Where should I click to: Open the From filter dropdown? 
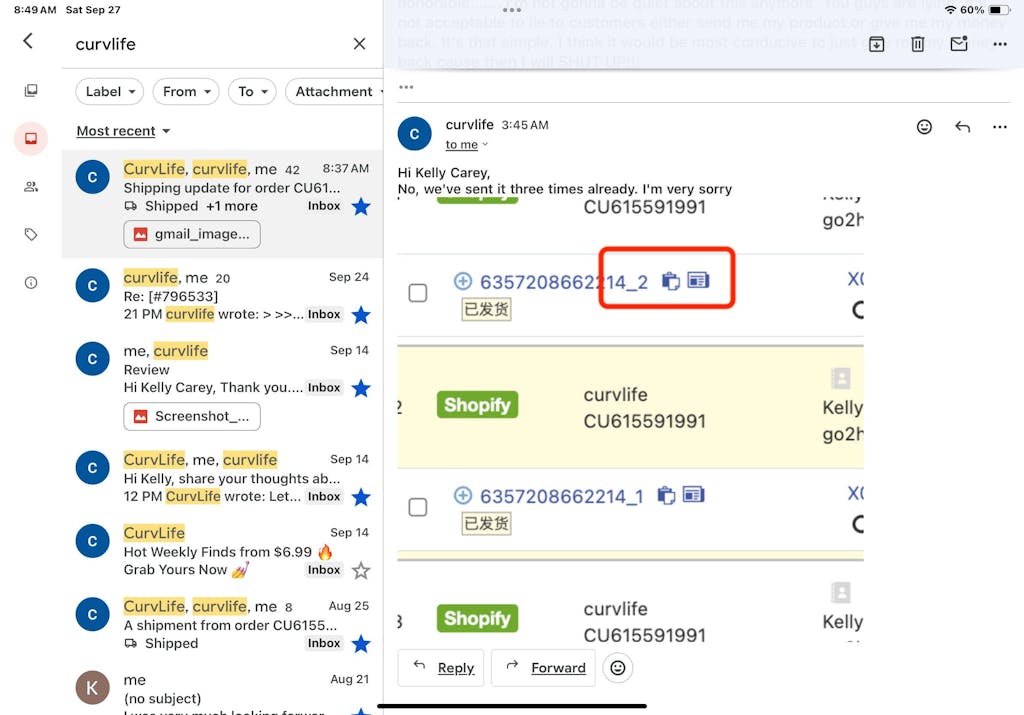[187, 91]
